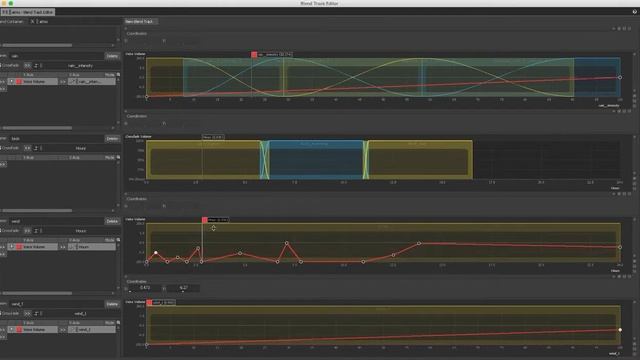The height and width of the screenshot is (360, 640).
Task: Click the X coordinate field showing 0.472
Action: click(144, 288)
